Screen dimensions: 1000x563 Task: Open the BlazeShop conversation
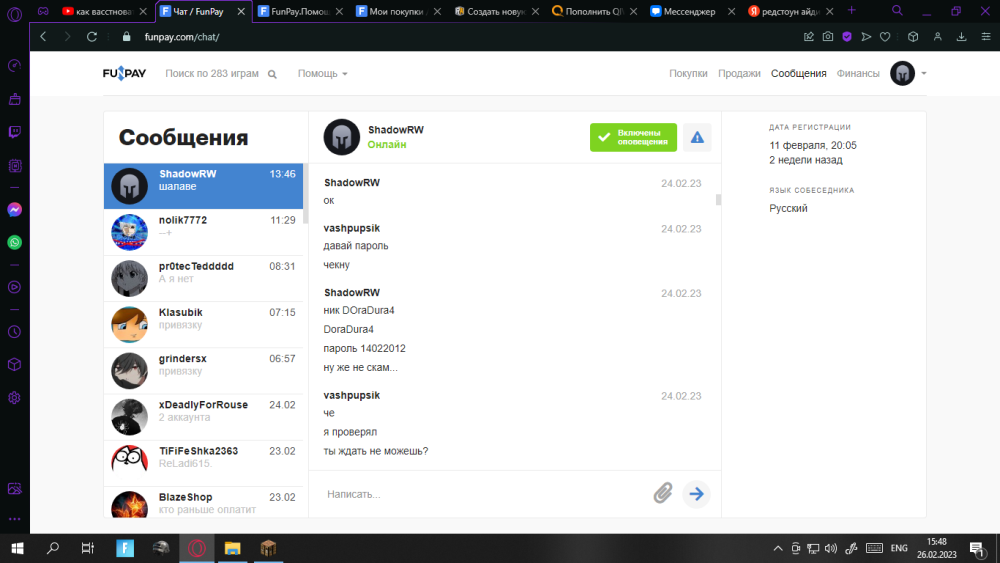coord(203,502)
